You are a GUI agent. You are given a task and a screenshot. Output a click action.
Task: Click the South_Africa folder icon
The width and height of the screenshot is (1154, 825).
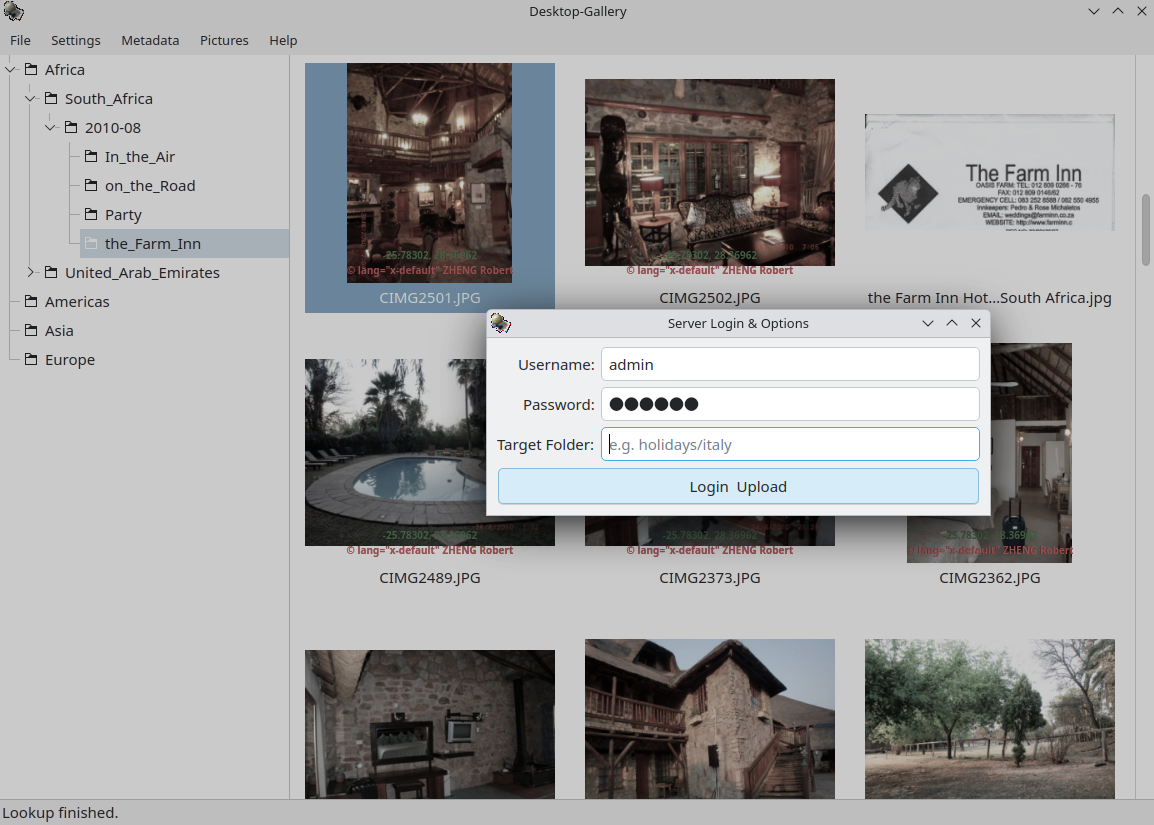[51, 99]
